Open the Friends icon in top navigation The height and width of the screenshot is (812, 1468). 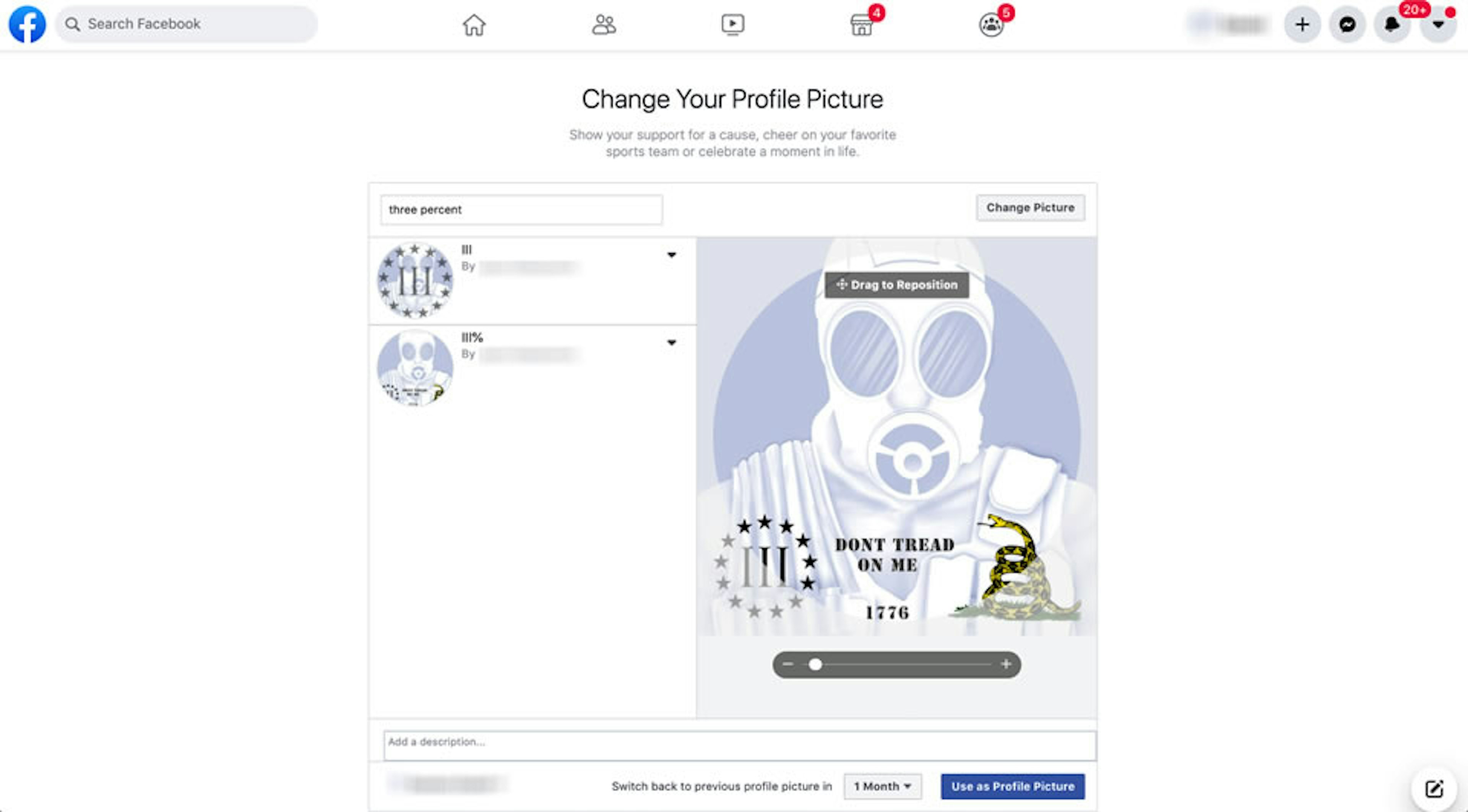click(x=604, y=24)
